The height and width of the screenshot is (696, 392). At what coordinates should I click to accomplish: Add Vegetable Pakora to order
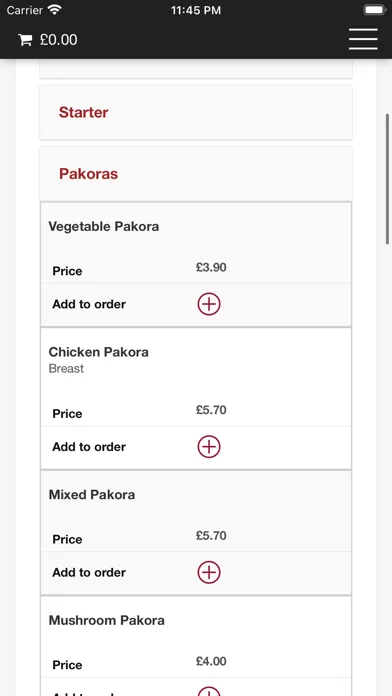(x=209, y=304)
